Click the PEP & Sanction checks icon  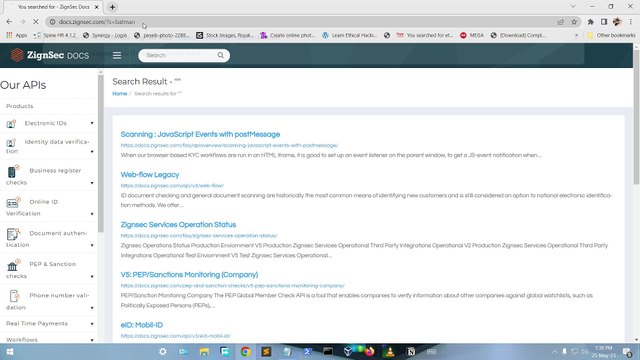point(13,265)
